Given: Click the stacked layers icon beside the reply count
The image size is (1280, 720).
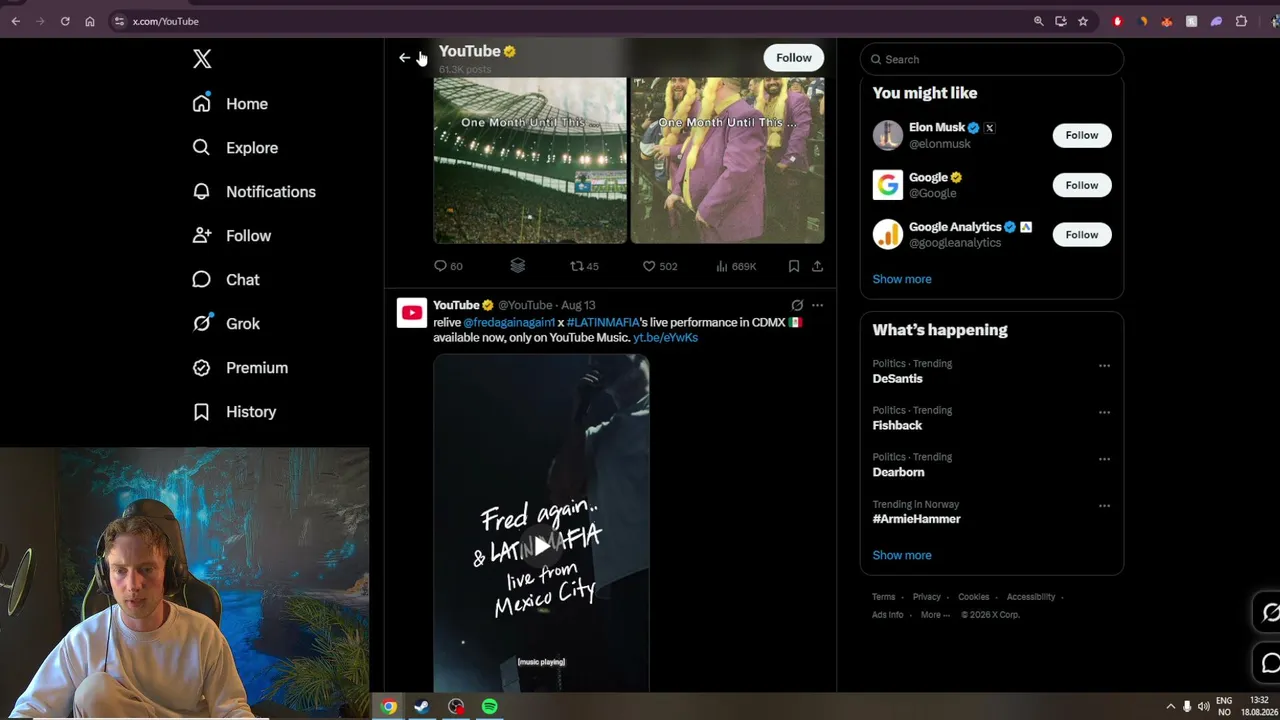Looking at the screenshot, I should tap(517, 266).
